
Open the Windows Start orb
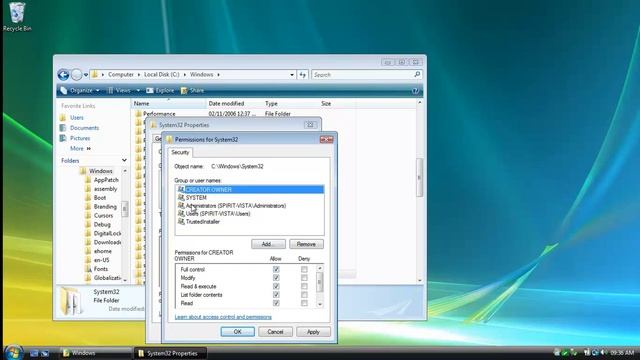[13, 352]
